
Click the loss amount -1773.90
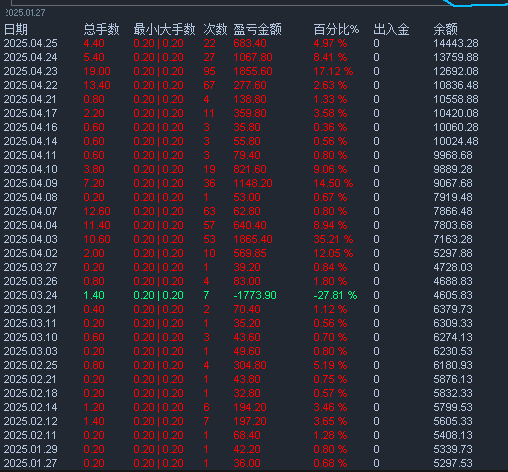pos(255,295)
